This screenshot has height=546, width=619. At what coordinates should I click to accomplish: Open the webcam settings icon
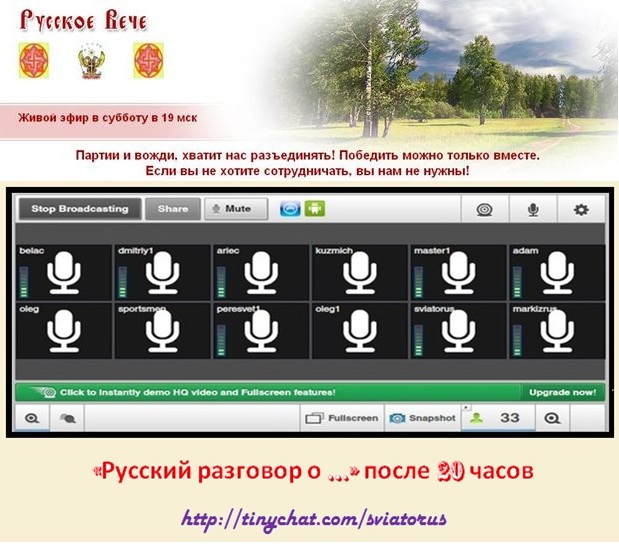coord(485,210)
